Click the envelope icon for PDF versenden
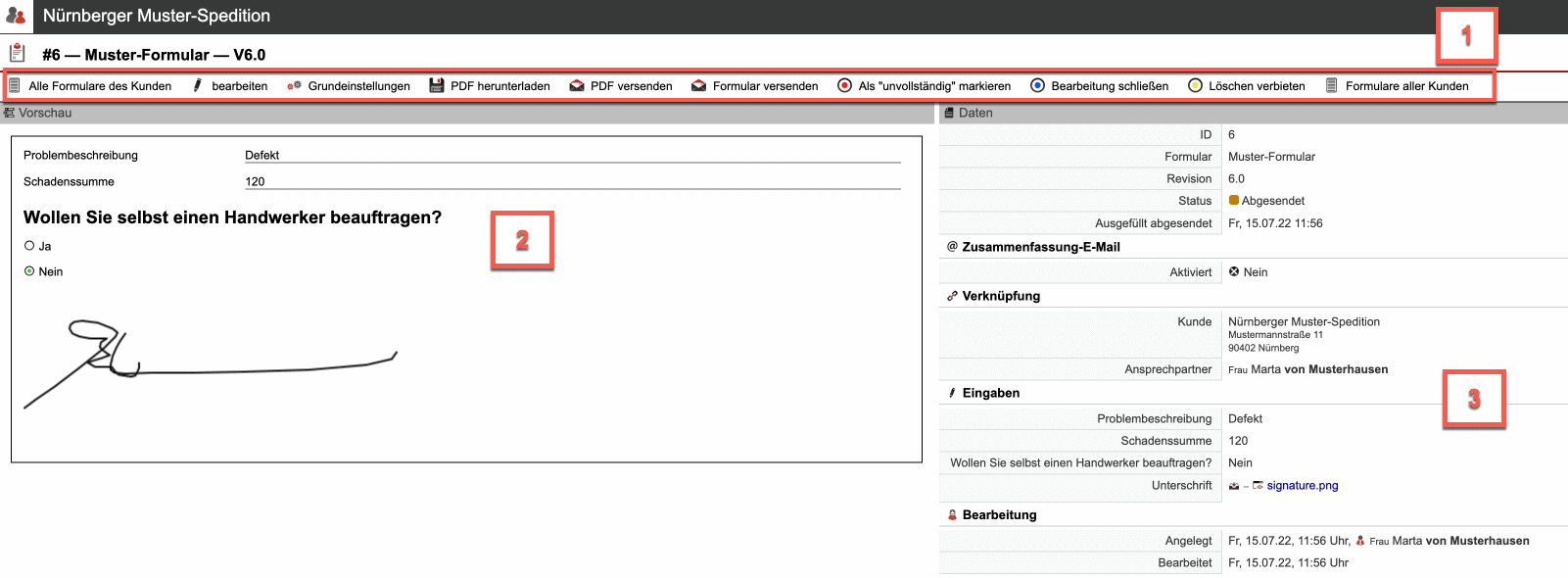 [x=577, y=86]
